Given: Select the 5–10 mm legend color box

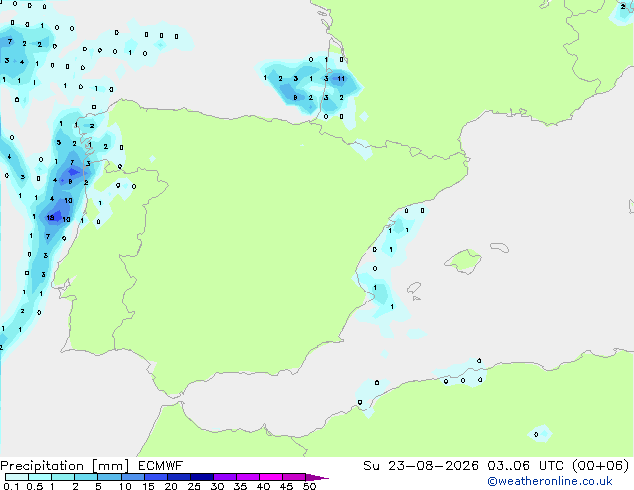Looking at the screenshot, I should [x=109, y=477].
